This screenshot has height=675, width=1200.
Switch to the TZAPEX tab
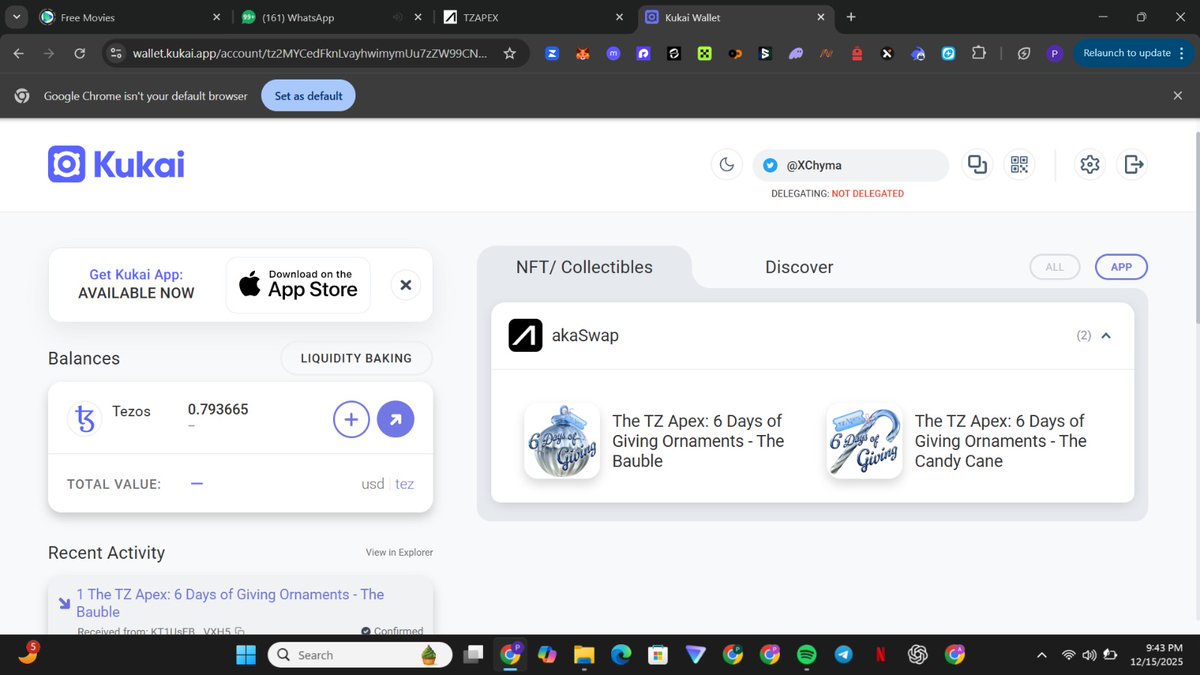[533, 17]
